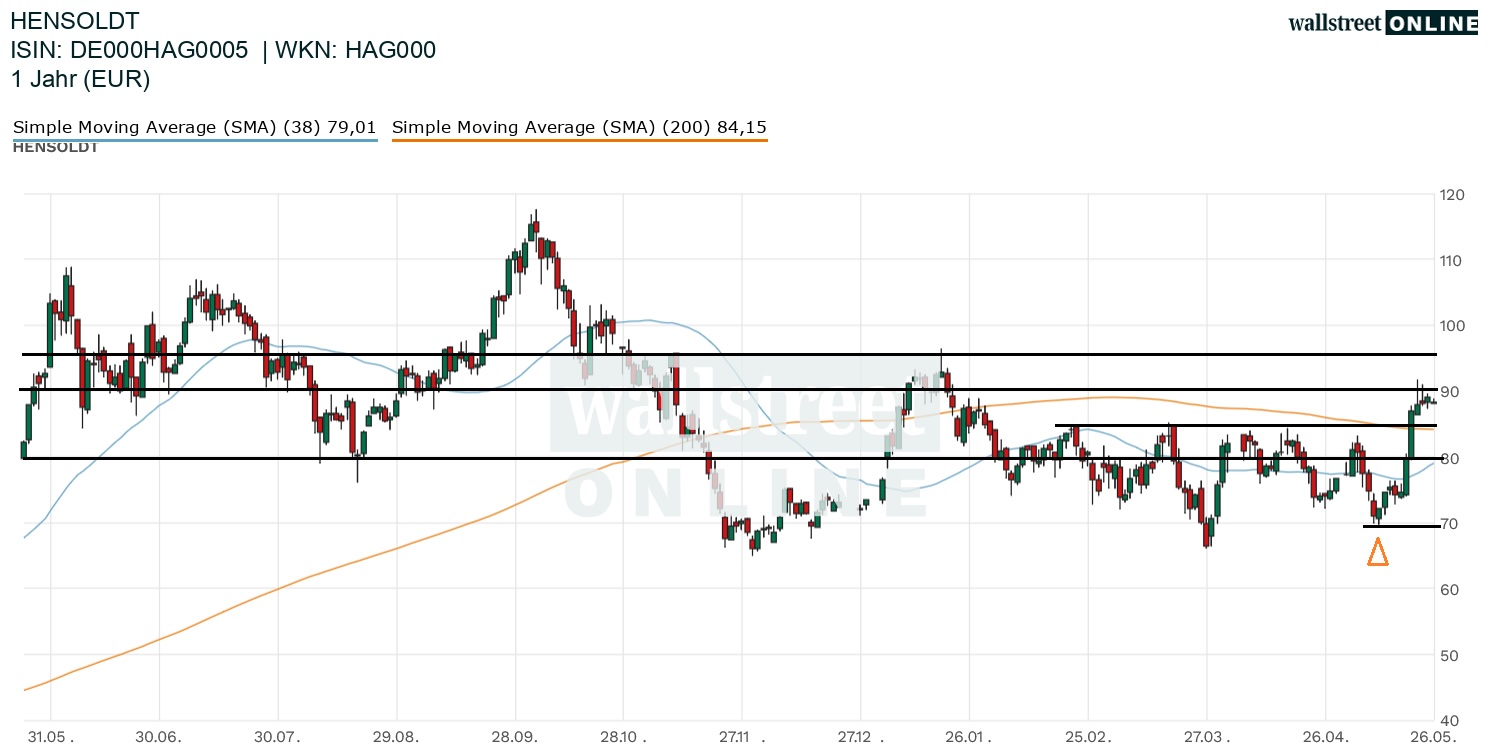This screenshot has height=745, width=1490.
Task: Click the 27.03. date axis label
Action: click(1207, 735)
